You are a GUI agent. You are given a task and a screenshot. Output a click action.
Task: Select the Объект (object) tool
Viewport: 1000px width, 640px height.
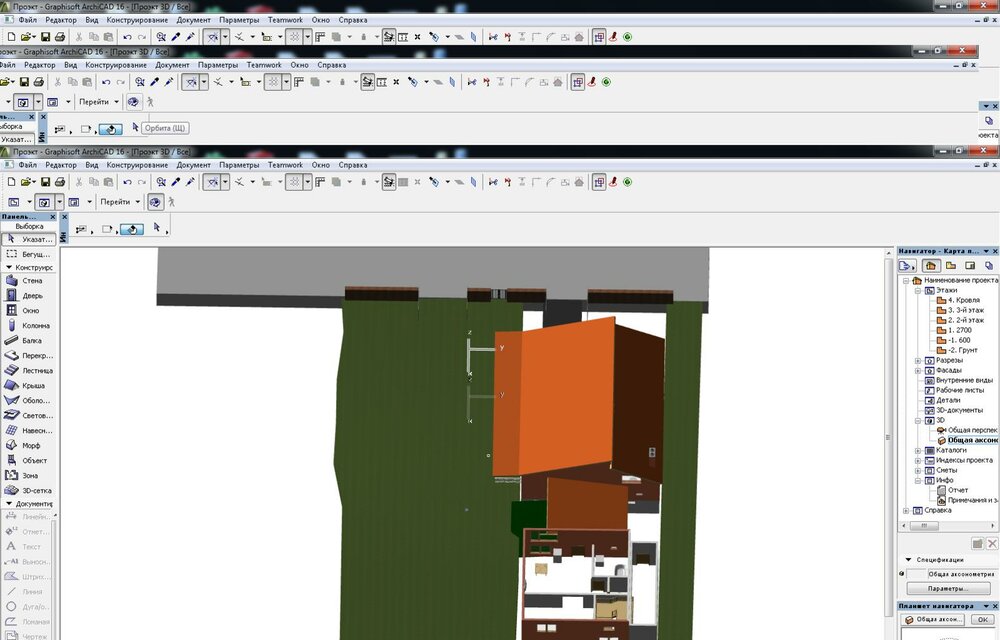(28, 460)
